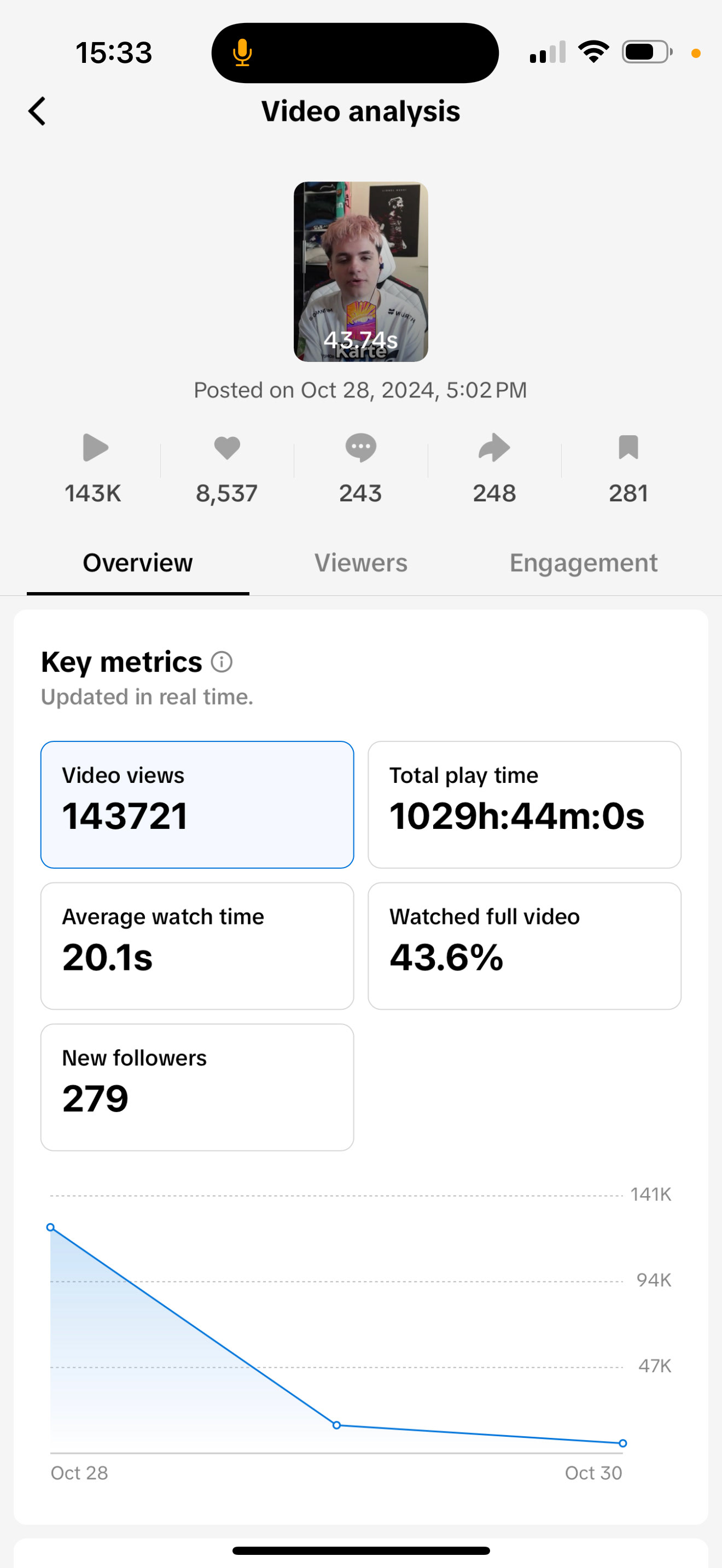Select the Video views metric card
The image size is (722, 1568).
pos(196,804)
